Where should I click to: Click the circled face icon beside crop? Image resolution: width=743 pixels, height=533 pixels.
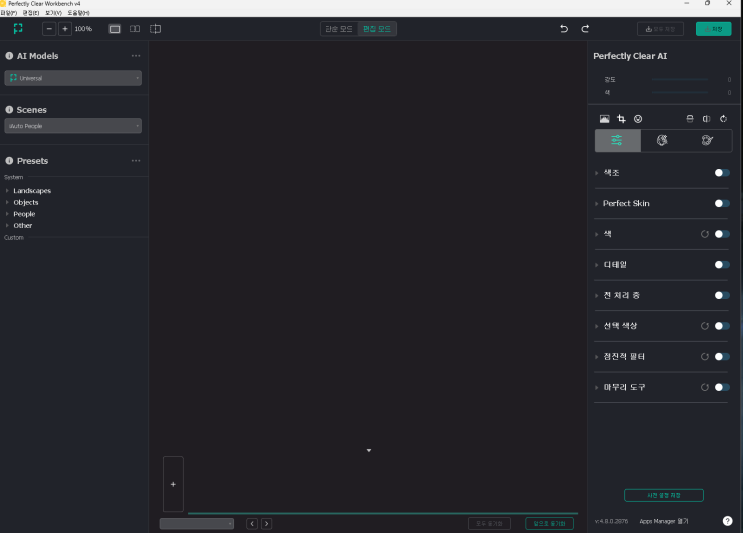tap(638, 119)
